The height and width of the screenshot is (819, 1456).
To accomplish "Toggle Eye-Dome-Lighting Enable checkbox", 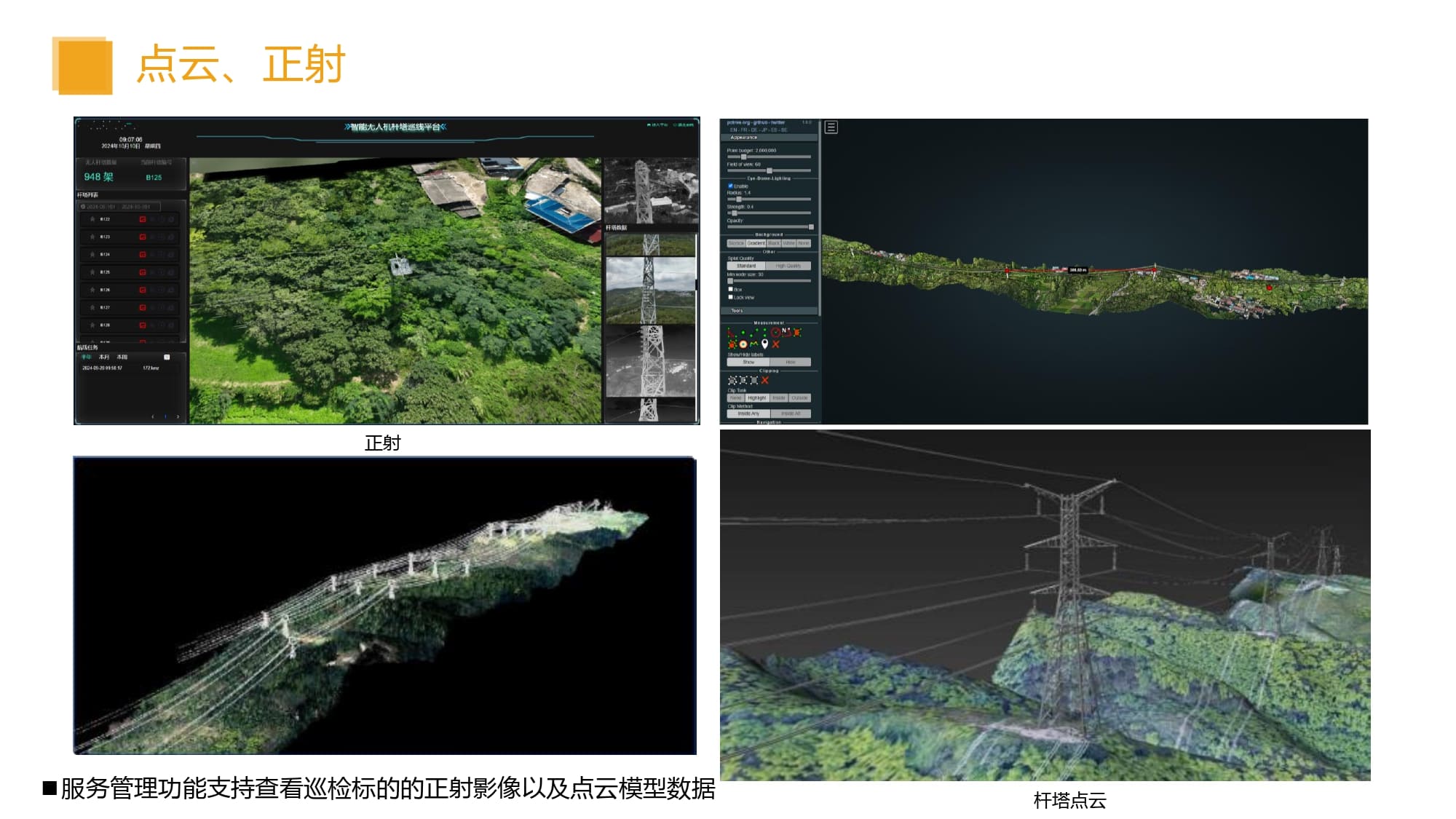I will click(730, 186).
